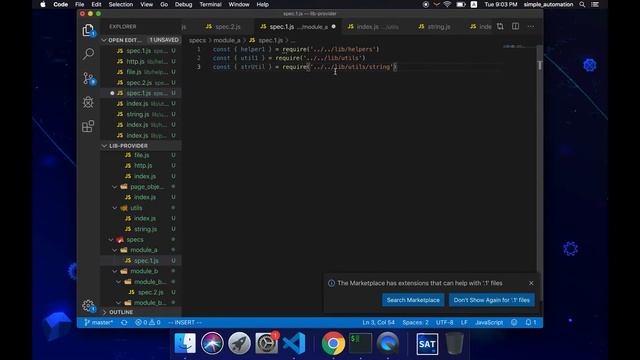Viewport: 640px width, 360px height.
Task: Open the notifications bell in status bar
Action: [x=531, y=322]
